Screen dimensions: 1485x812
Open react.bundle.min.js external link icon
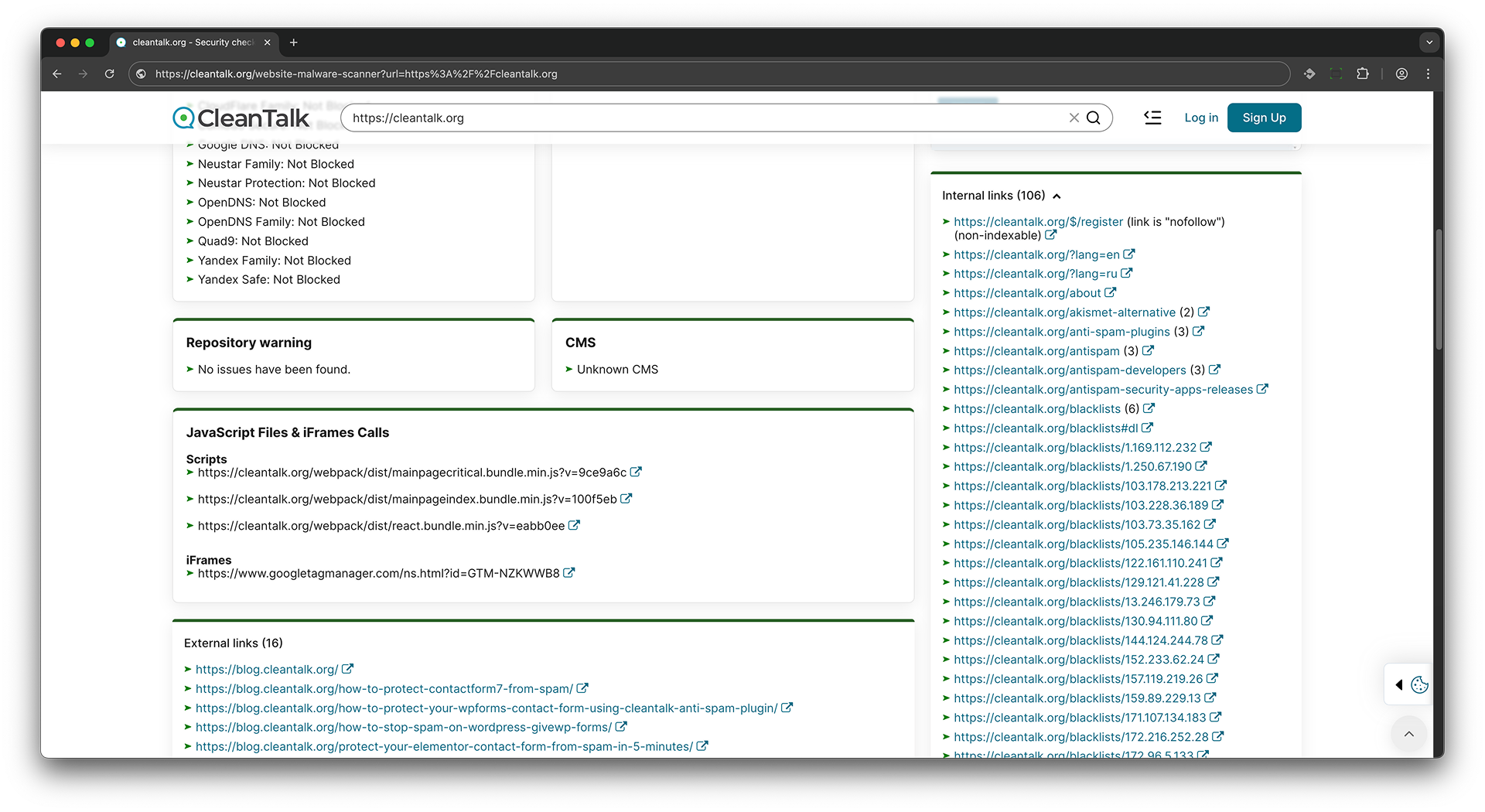click(574, 525)
